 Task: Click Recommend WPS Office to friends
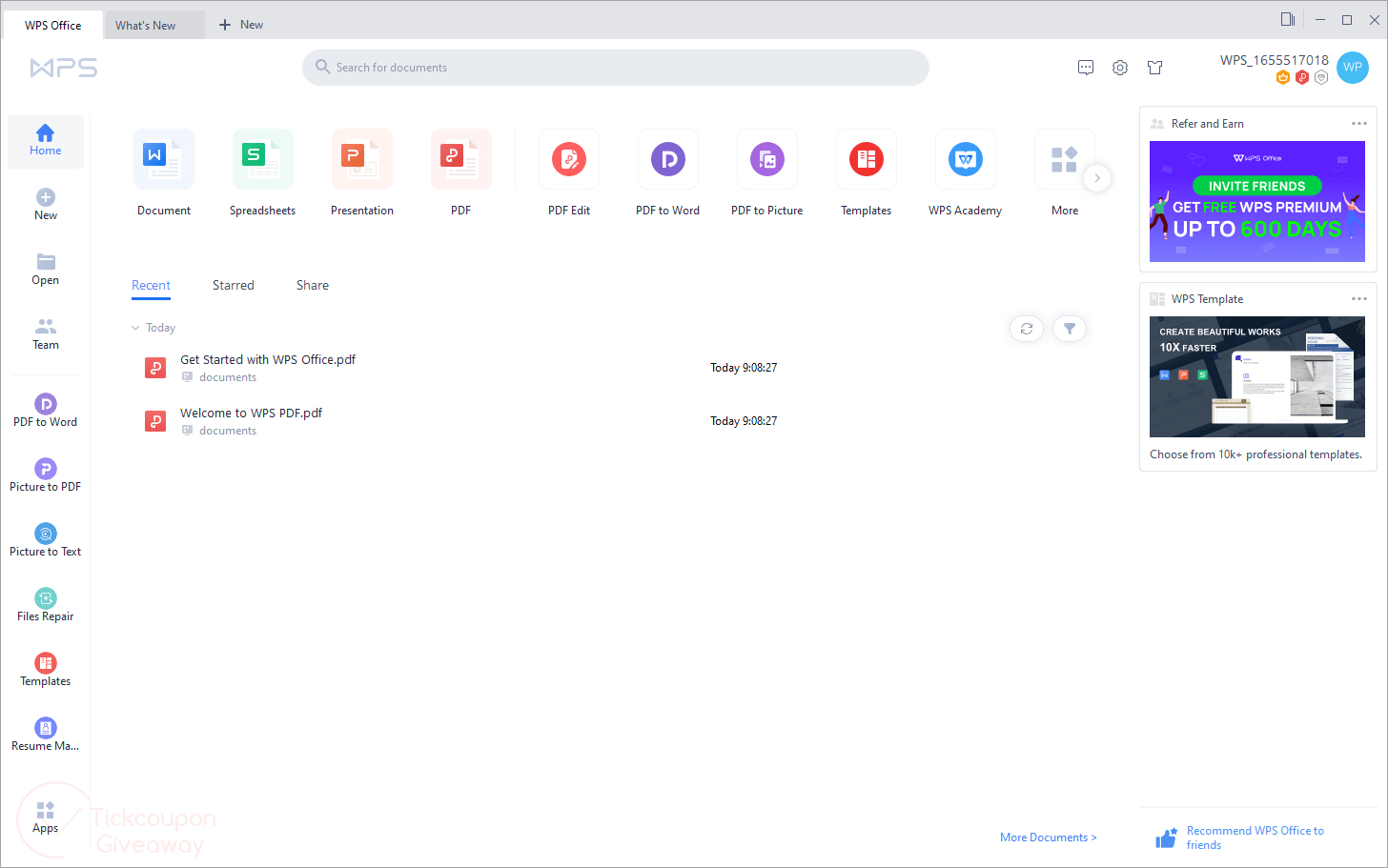point(1239,838)
